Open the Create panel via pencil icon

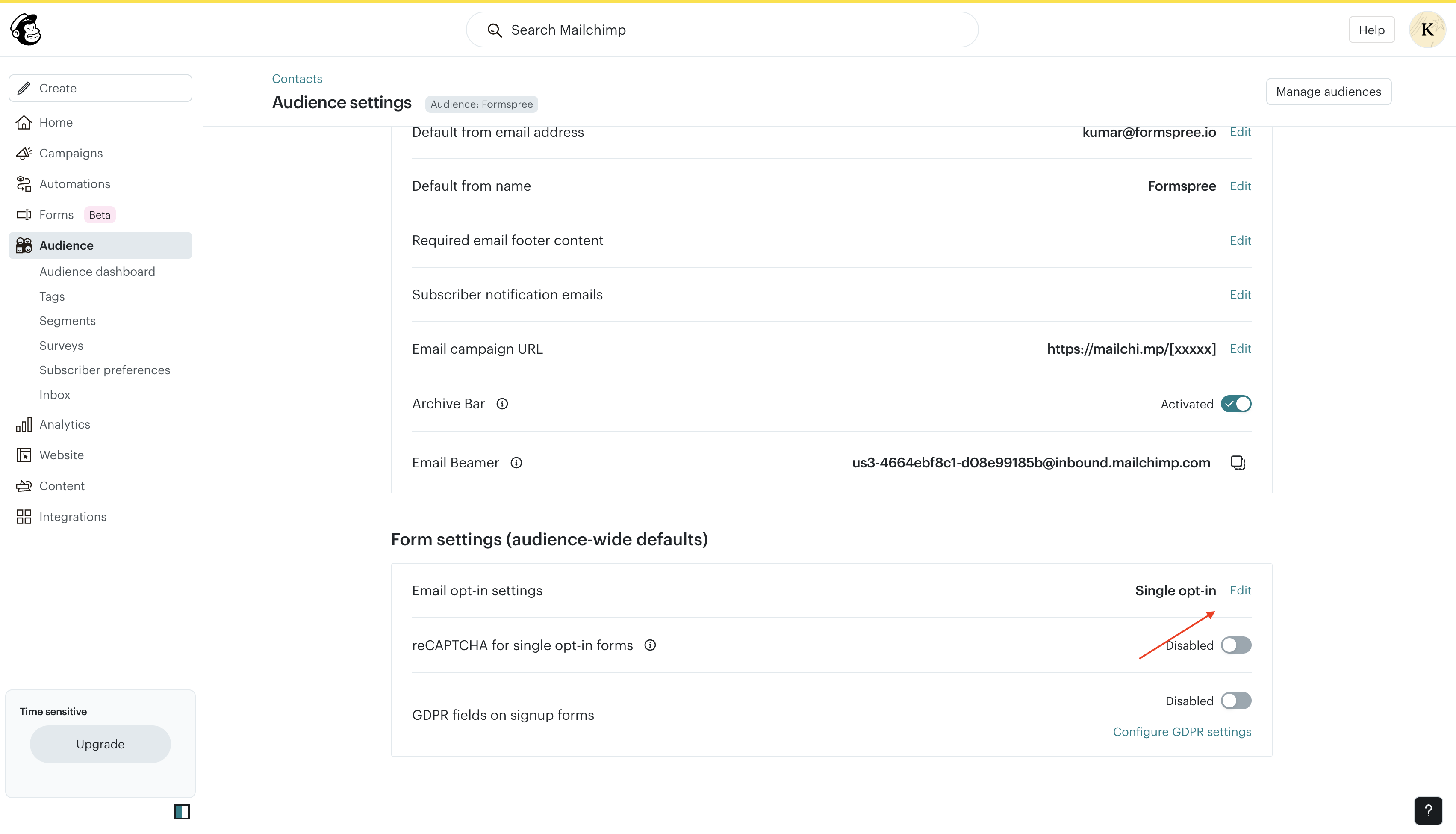coord(24,88)
